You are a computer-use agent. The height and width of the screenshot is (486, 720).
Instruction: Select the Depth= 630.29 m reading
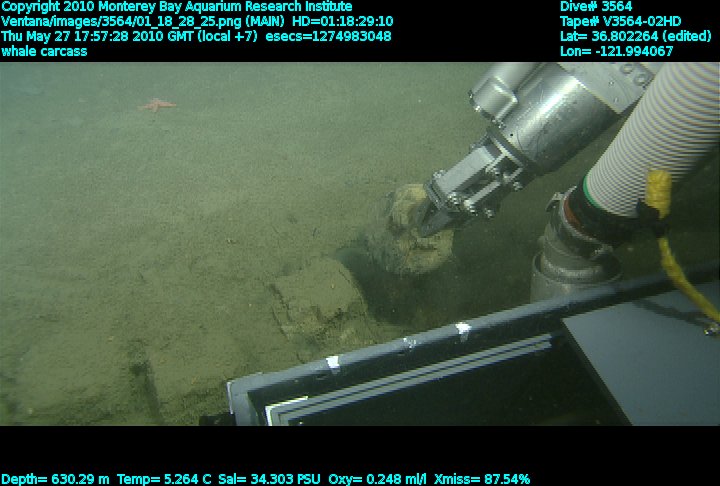tap(56, 479)
